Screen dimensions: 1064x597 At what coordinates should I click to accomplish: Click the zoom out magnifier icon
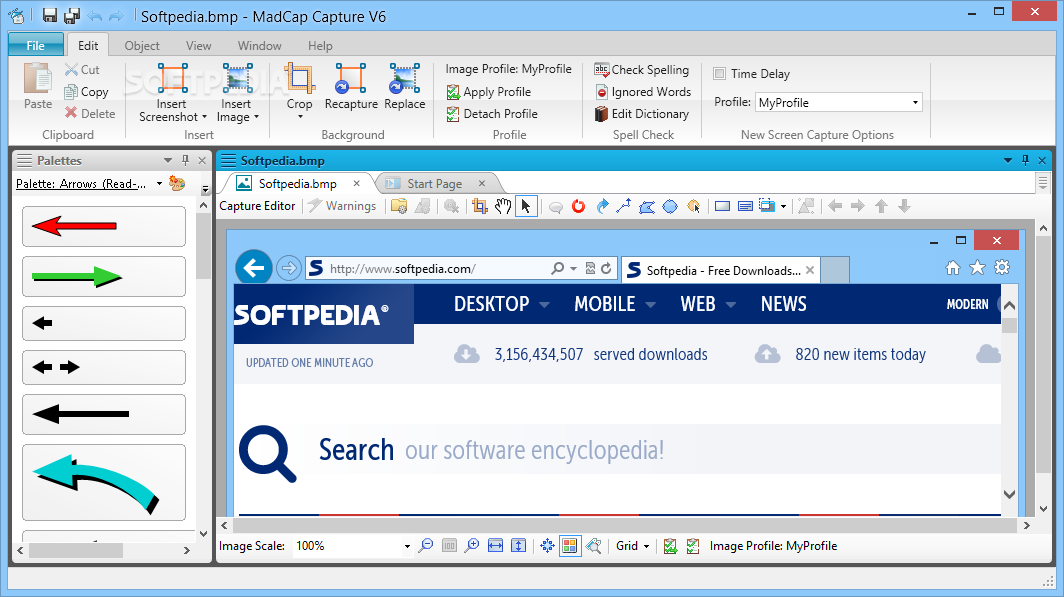[x=426, y=545]
